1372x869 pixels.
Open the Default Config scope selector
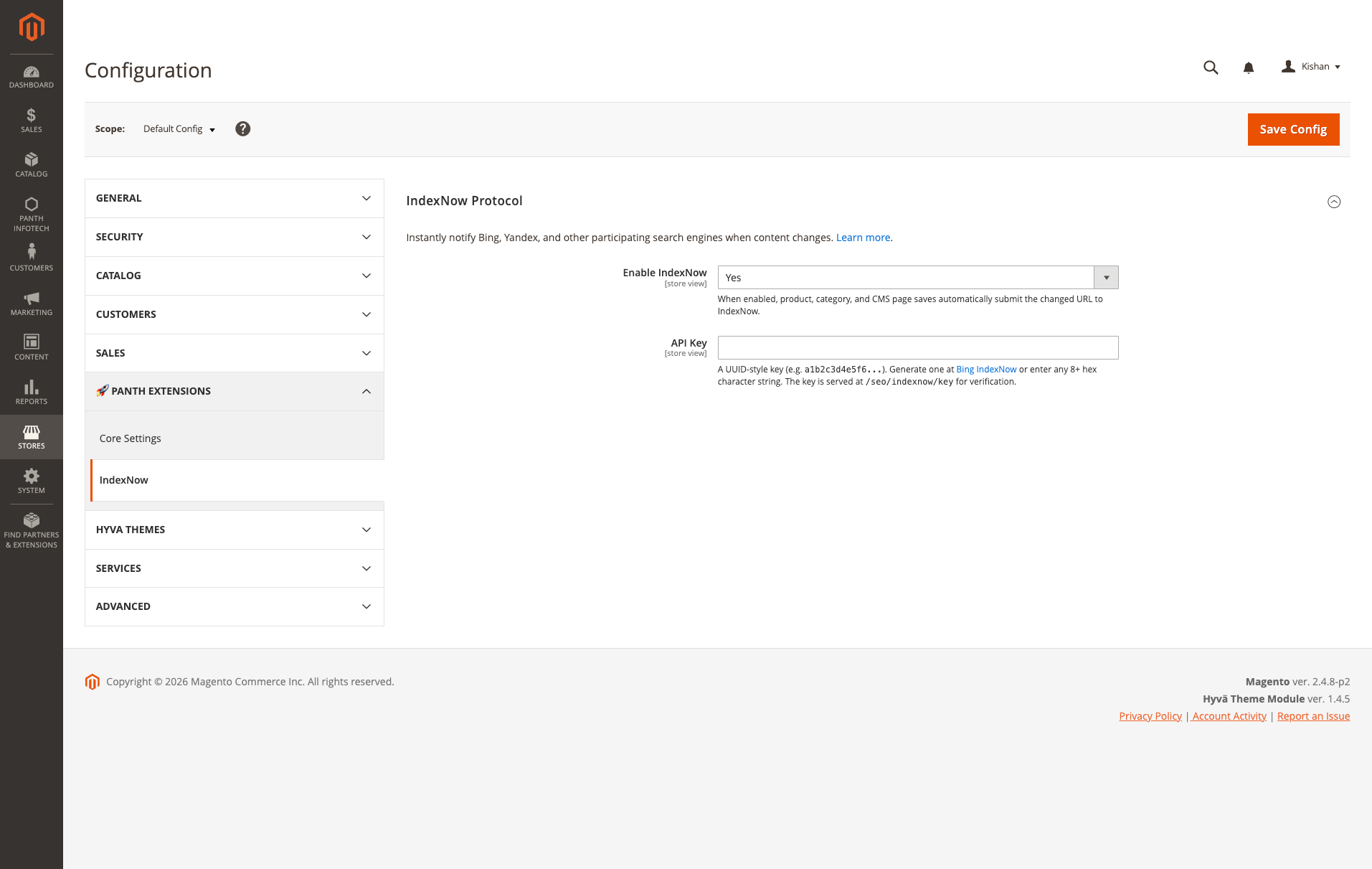pyautogui.click(x=178, y=128)
